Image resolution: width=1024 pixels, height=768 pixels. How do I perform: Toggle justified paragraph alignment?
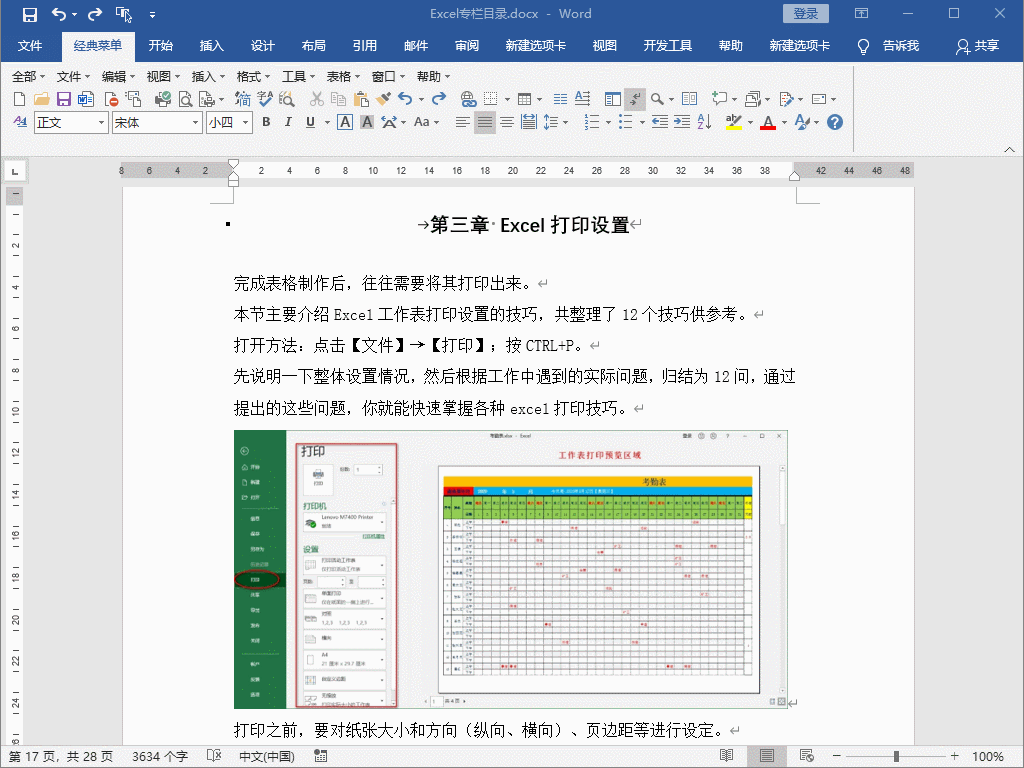485,122
